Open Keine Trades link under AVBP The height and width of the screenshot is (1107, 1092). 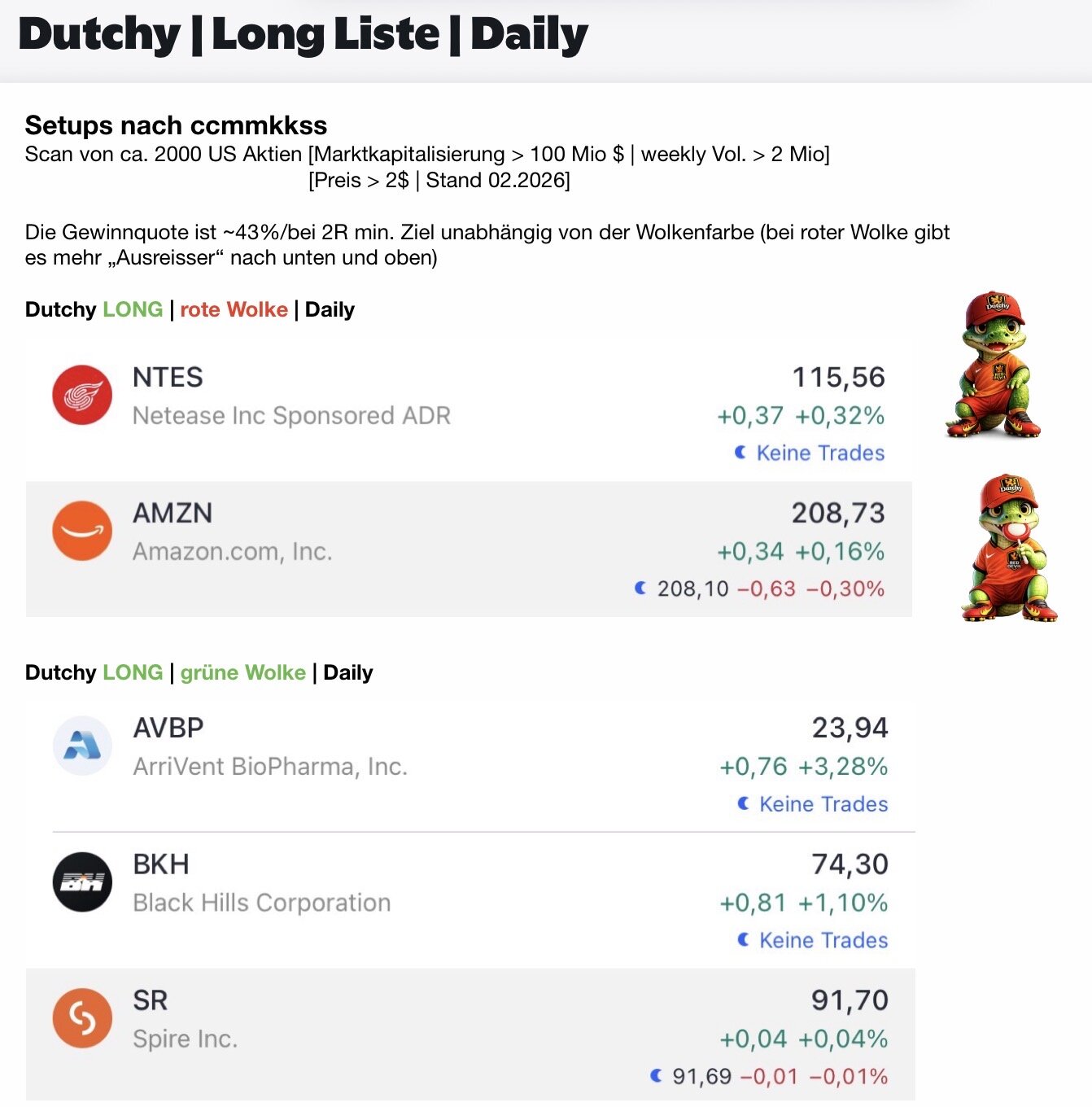point(823,804)
